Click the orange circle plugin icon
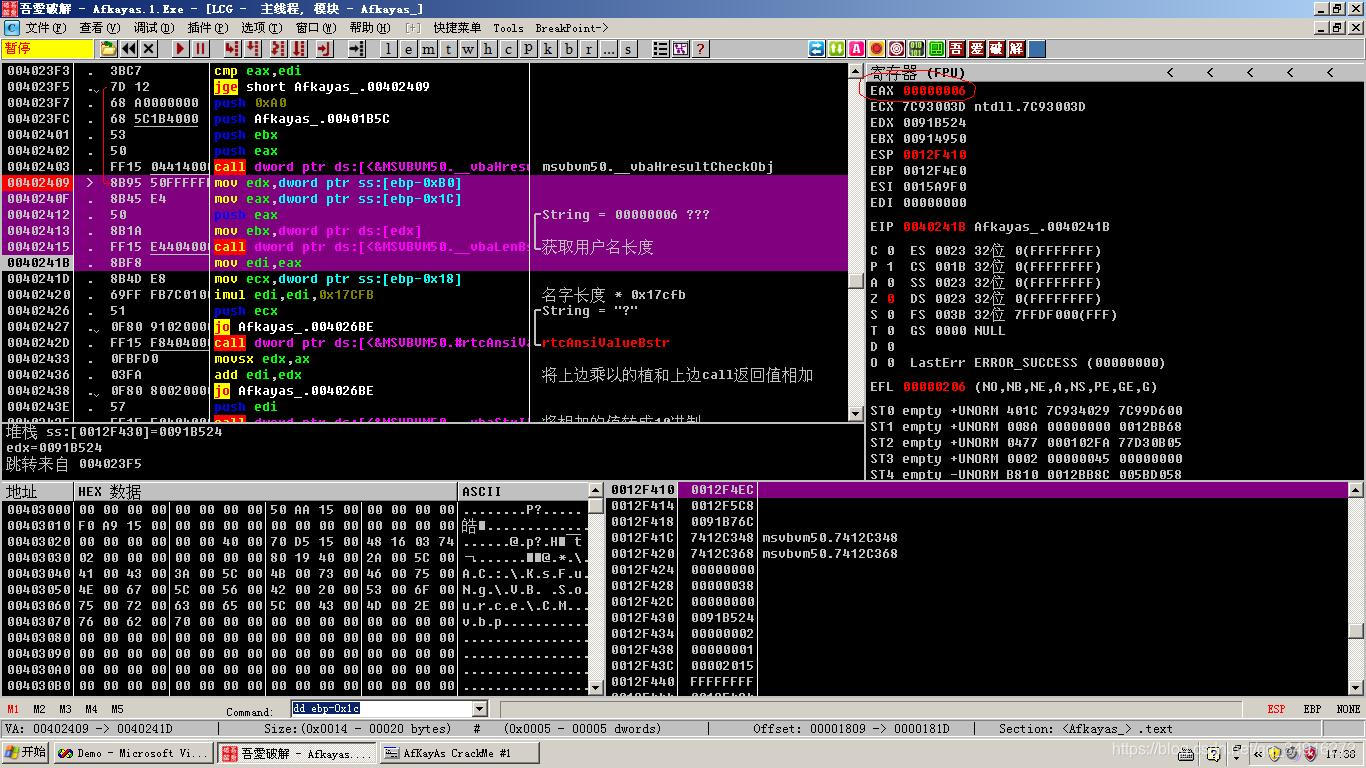 coord(877,48)
